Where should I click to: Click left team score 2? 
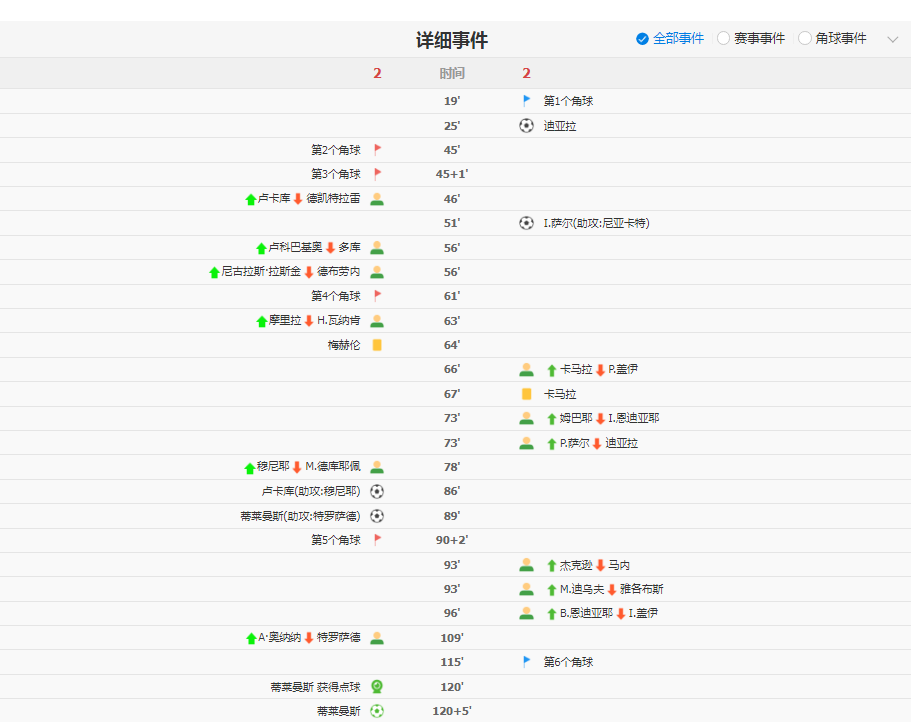click(x=377, y=73)
